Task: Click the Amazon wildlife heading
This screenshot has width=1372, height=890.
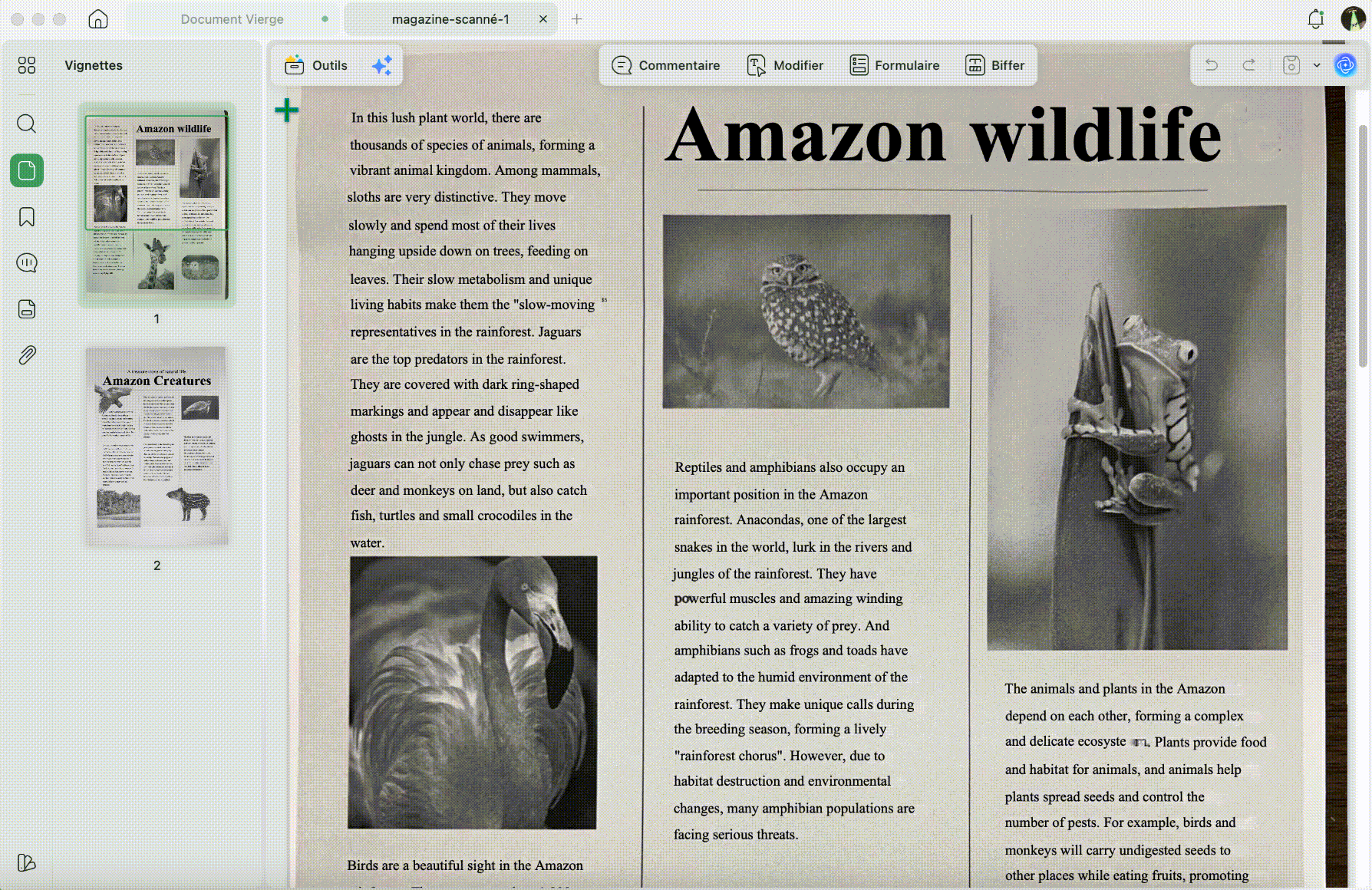Action: (x=943, y=135)
